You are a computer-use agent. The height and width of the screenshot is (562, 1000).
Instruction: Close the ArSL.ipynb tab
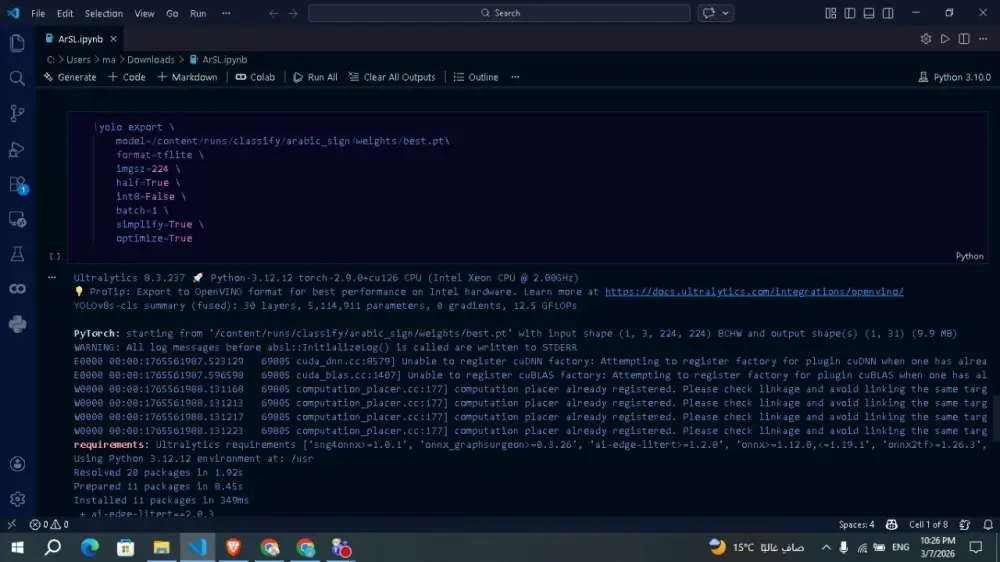tap(113, 39)
